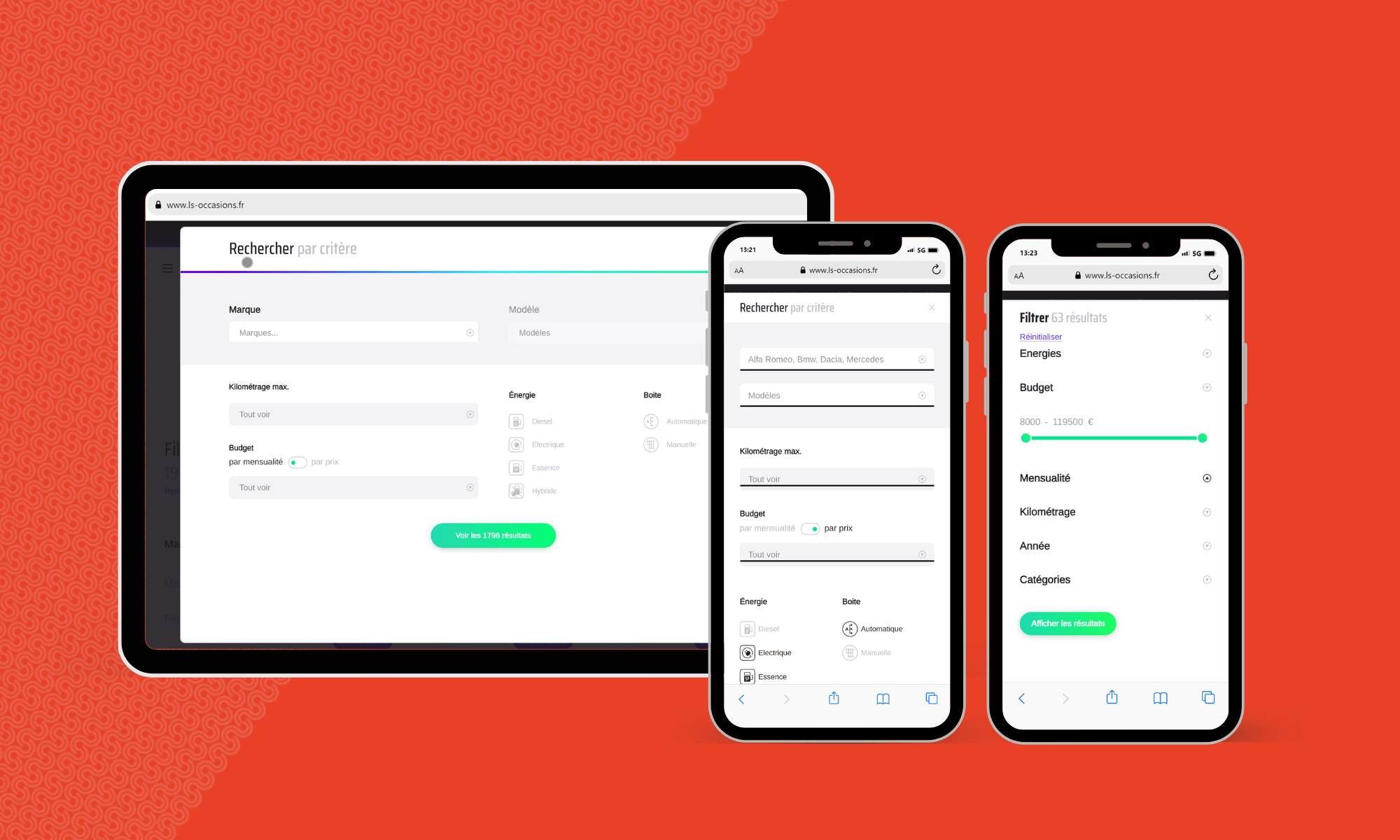
Task: Select the Marques input field
Action: tap(354, 332)
